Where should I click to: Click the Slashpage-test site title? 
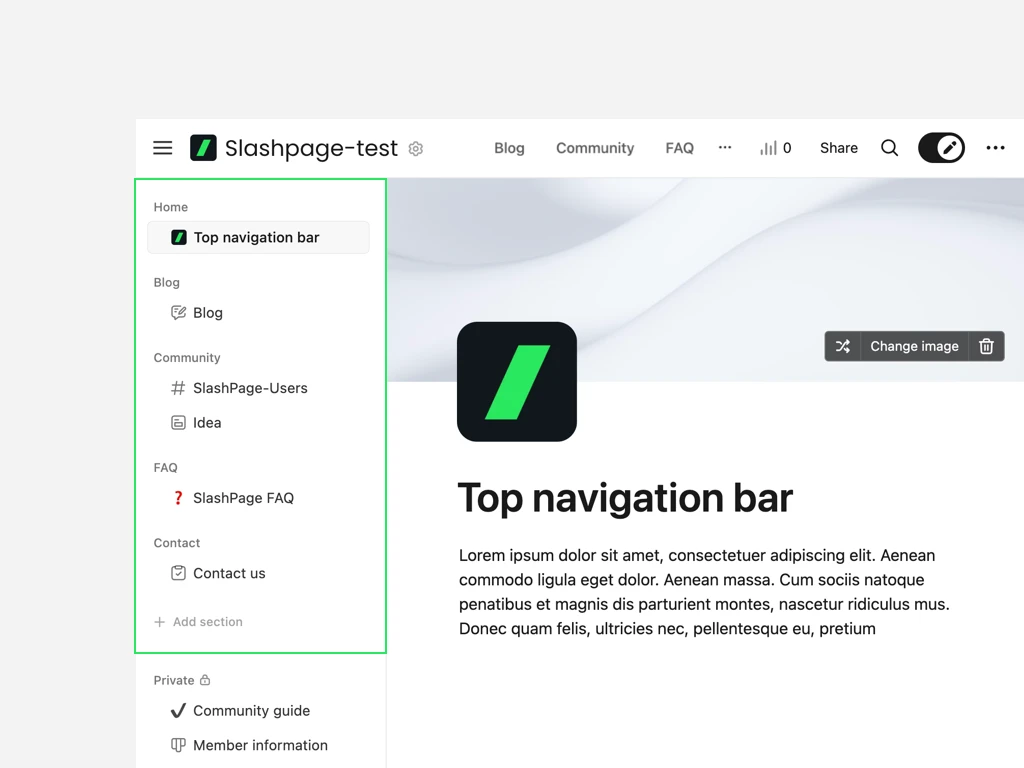click(x=311, y=148)
